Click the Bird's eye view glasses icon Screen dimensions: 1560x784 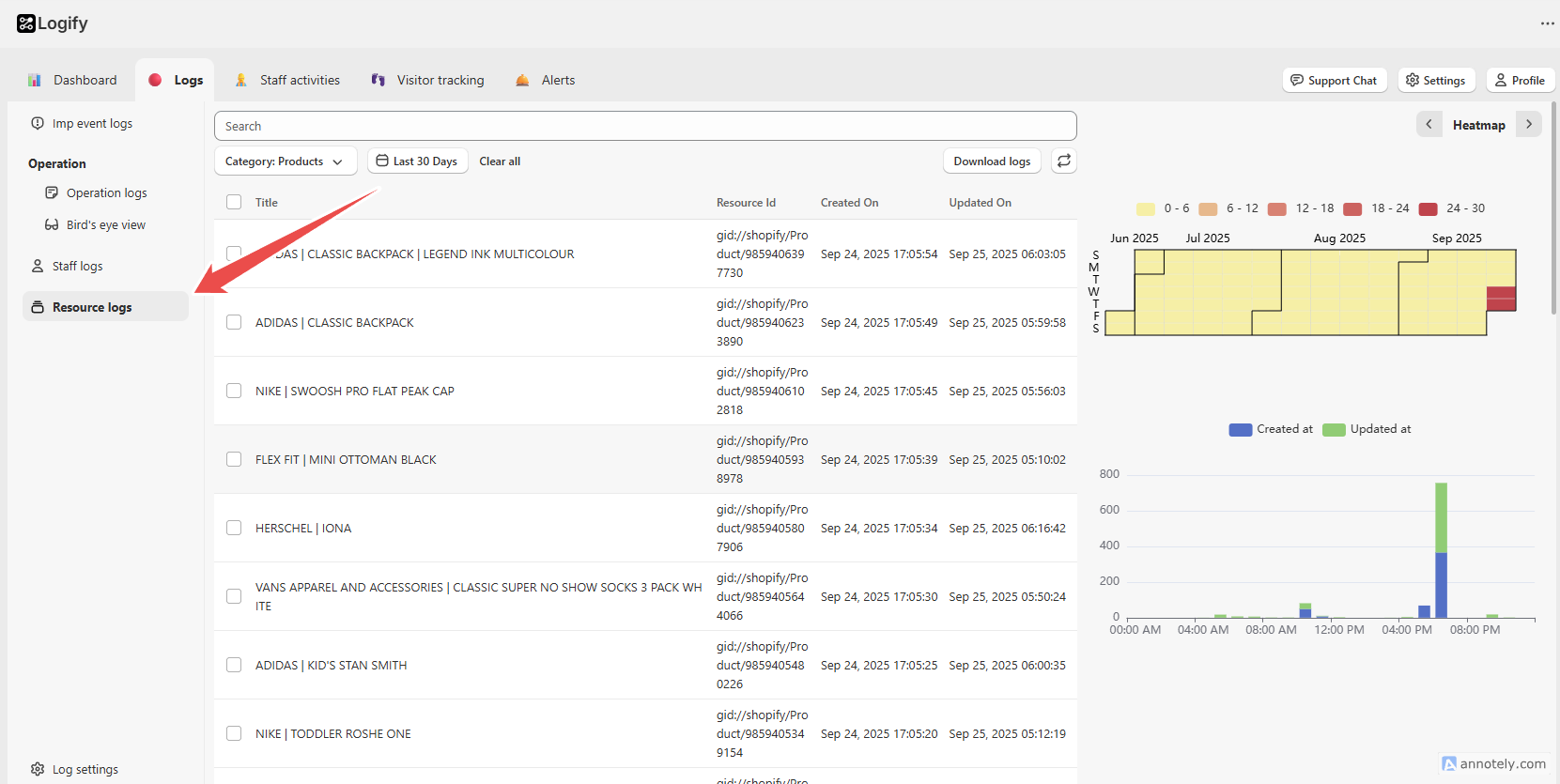click(52, 224)
